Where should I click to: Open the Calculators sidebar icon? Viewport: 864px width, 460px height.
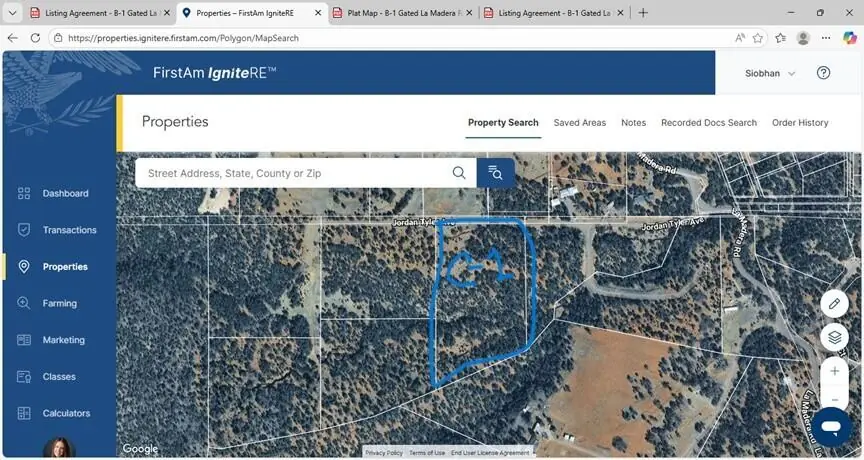coord(24,413)
